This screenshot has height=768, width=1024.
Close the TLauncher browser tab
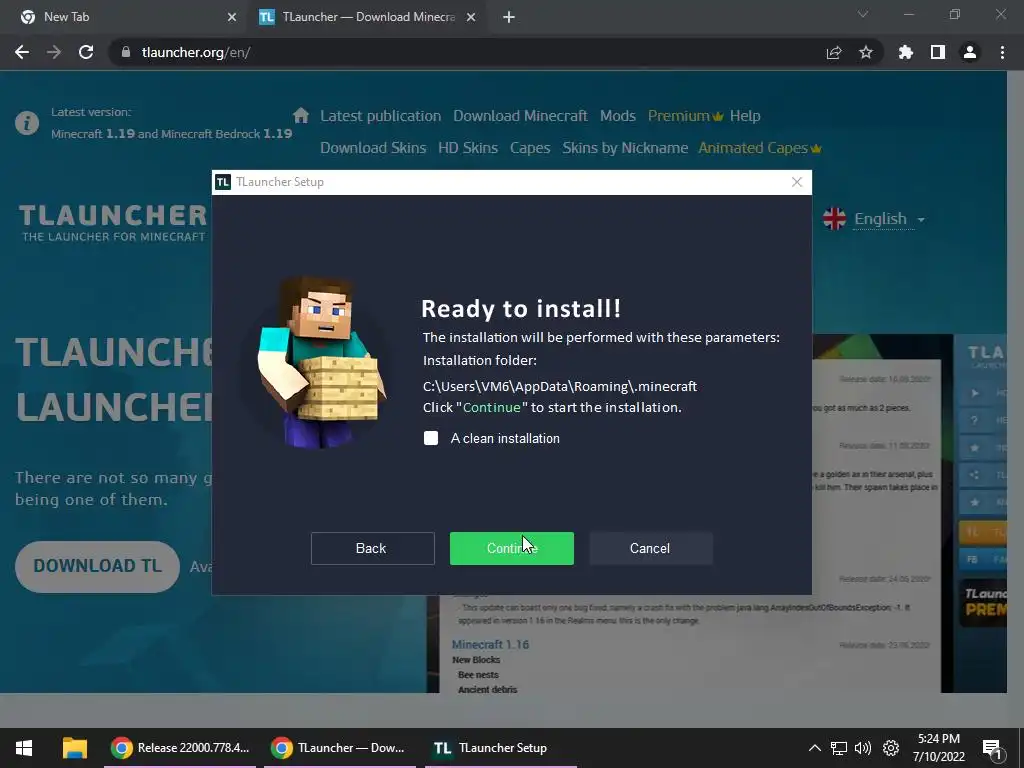[471, 17]
